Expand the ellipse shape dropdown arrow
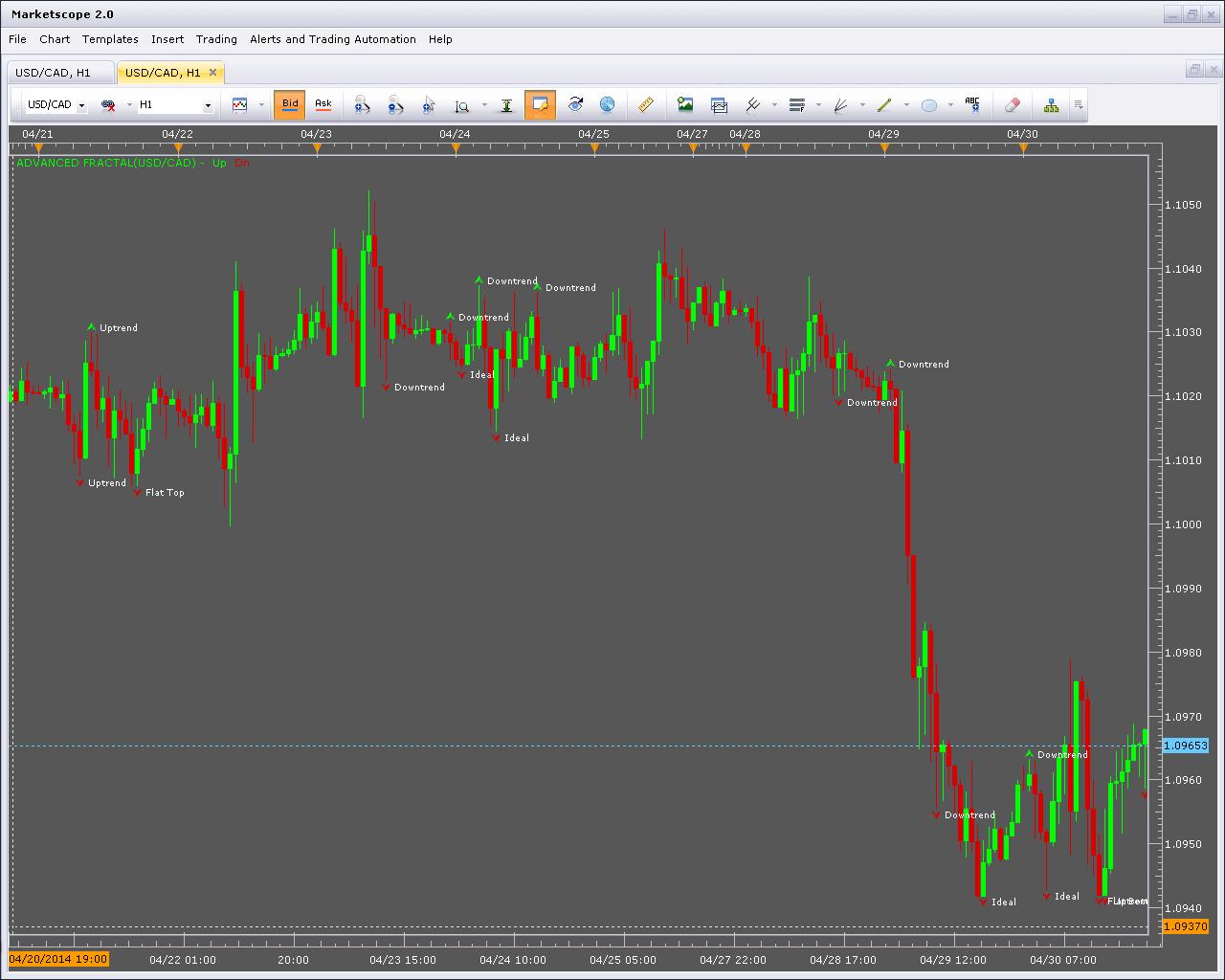 coord(949,105)
